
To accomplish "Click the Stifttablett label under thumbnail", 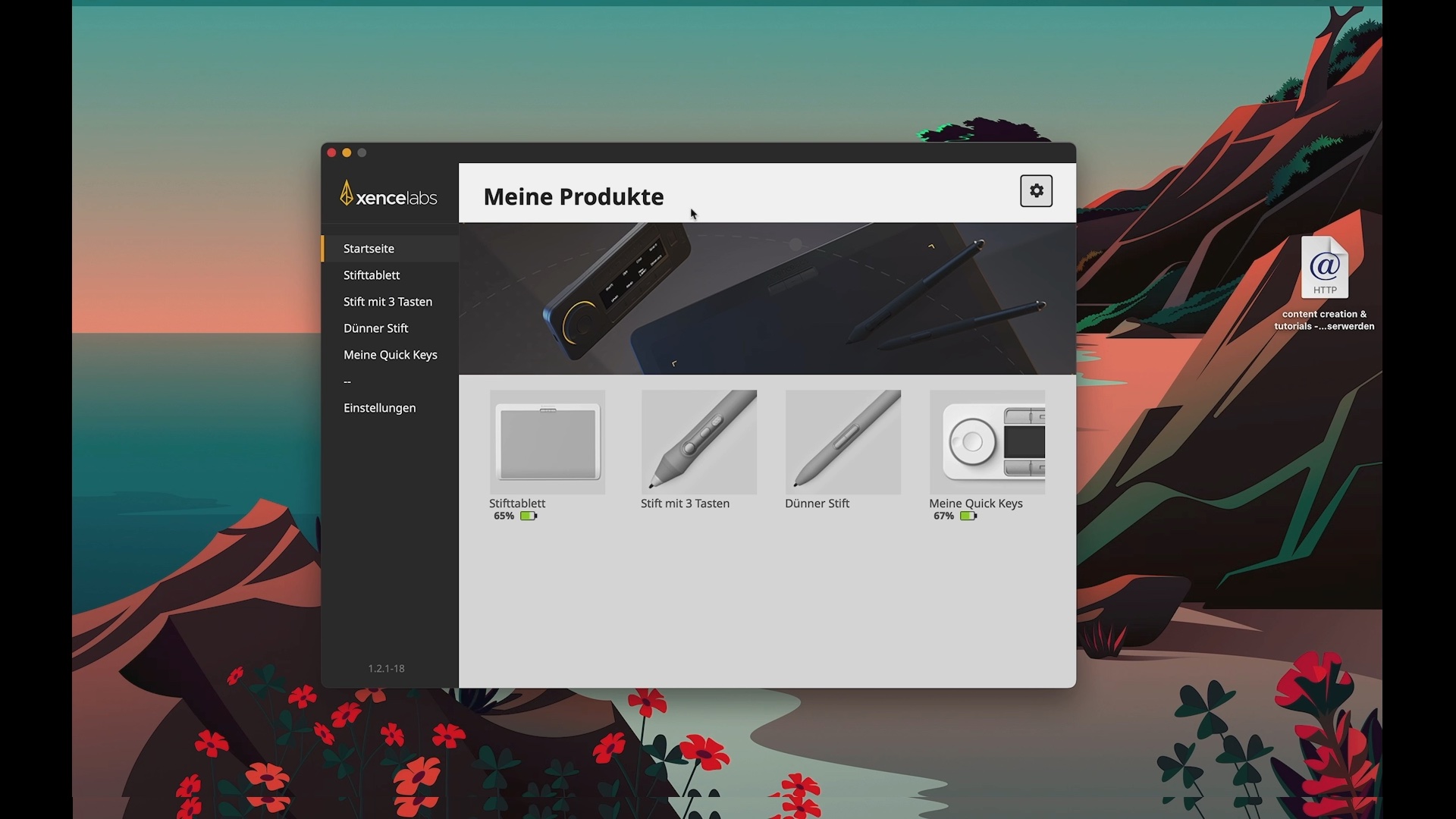I will click(x=517, y=504).
